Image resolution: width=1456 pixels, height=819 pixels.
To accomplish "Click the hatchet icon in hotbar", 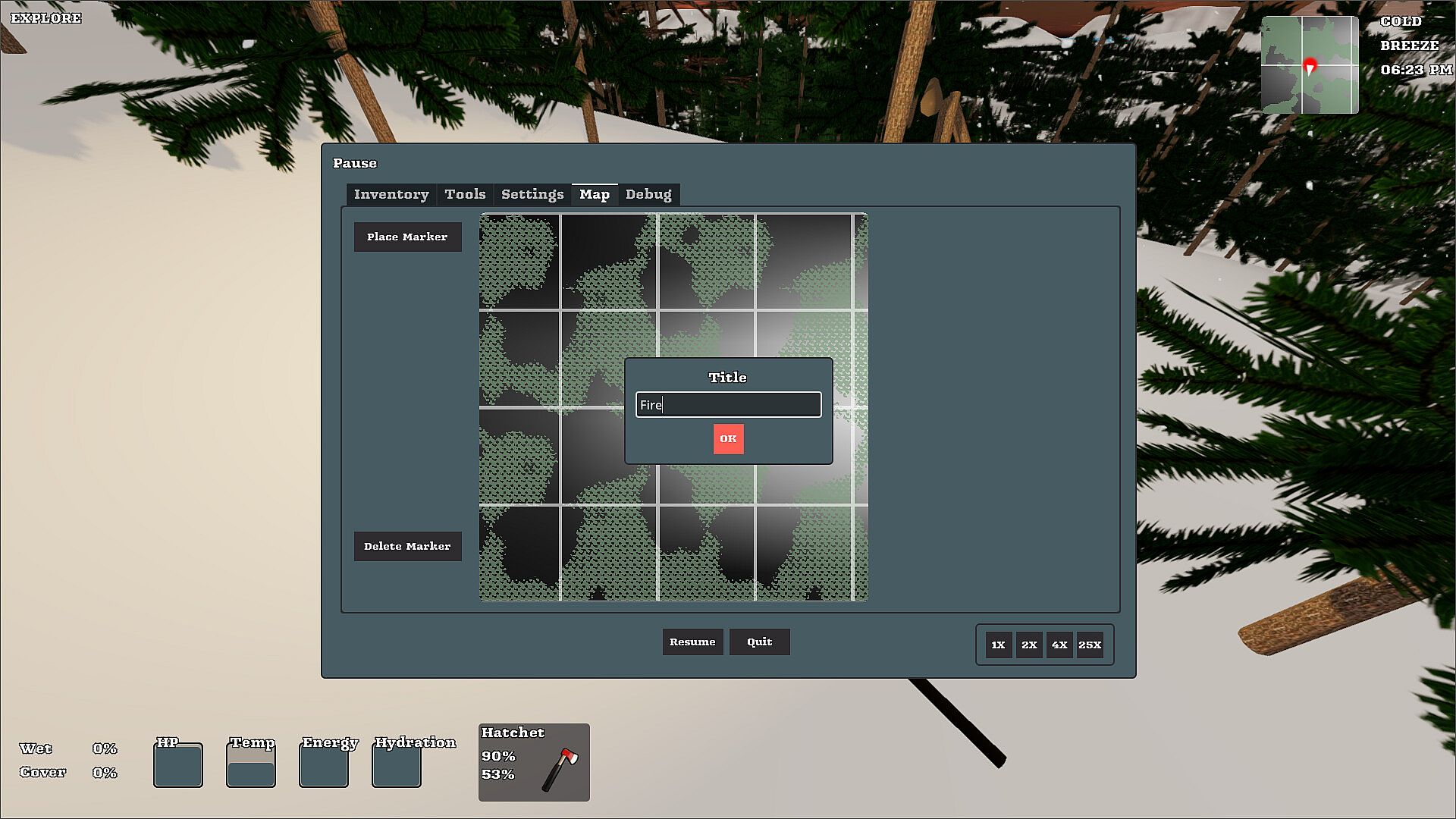I will [560, 769].
